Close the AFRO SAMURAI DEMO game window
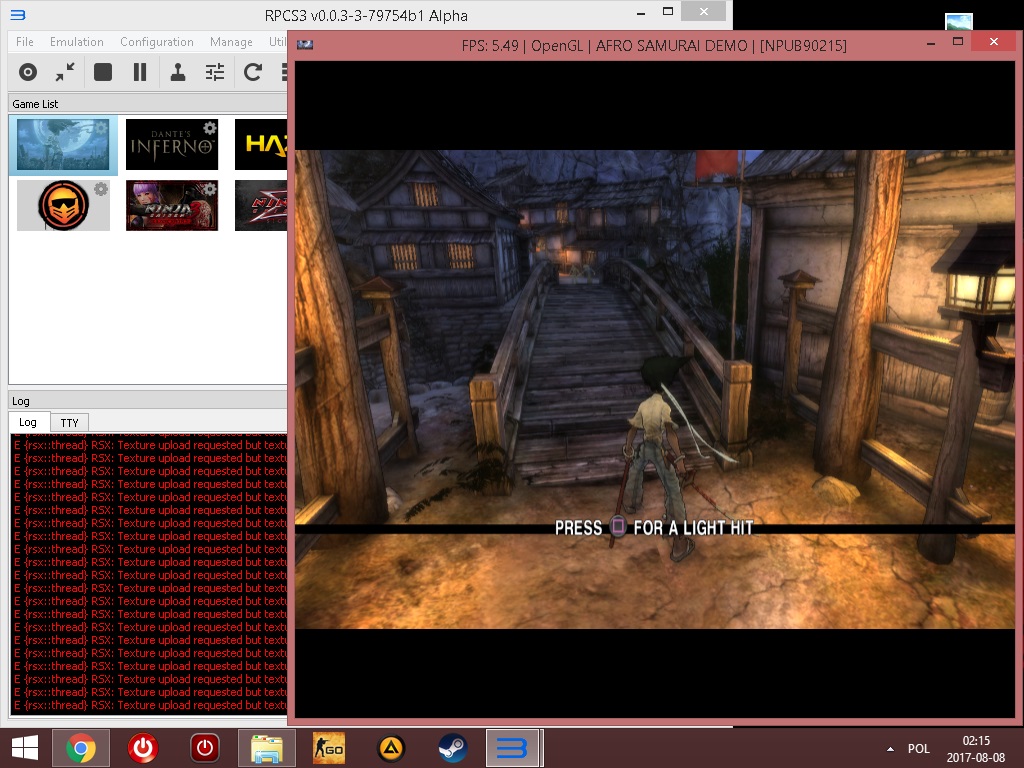The width and height of the screenshot is (1024, 768). click(993, 41)
